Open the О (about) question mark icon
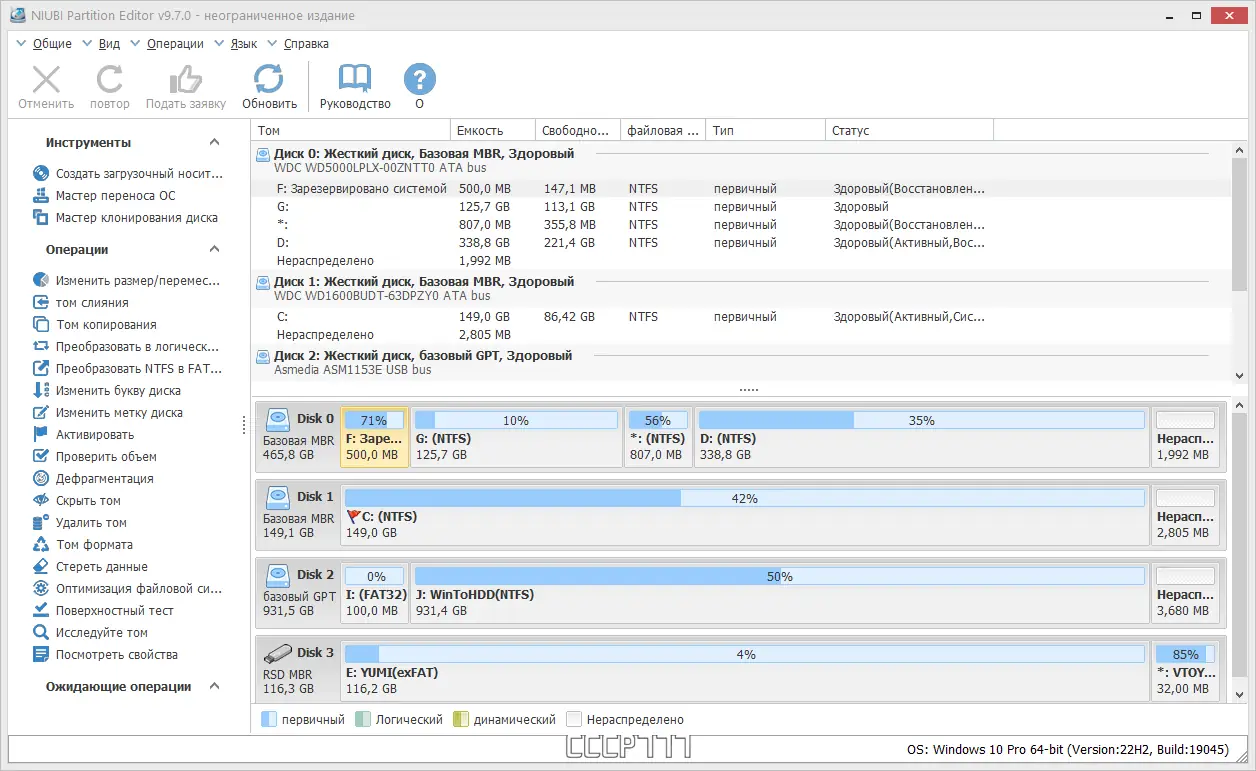Image resolution: width=1256 pixels, height=771 pixels. tap(420, 79)
